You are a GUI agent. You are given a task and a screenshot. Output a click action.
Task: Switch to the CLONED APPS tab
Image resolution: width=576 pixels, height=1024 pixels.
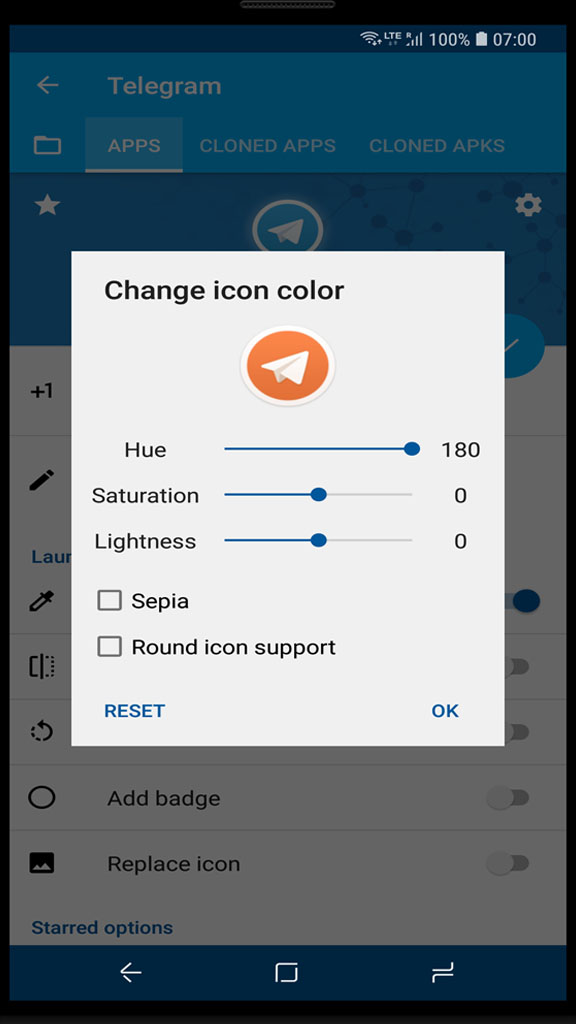(x=268, y=145)
